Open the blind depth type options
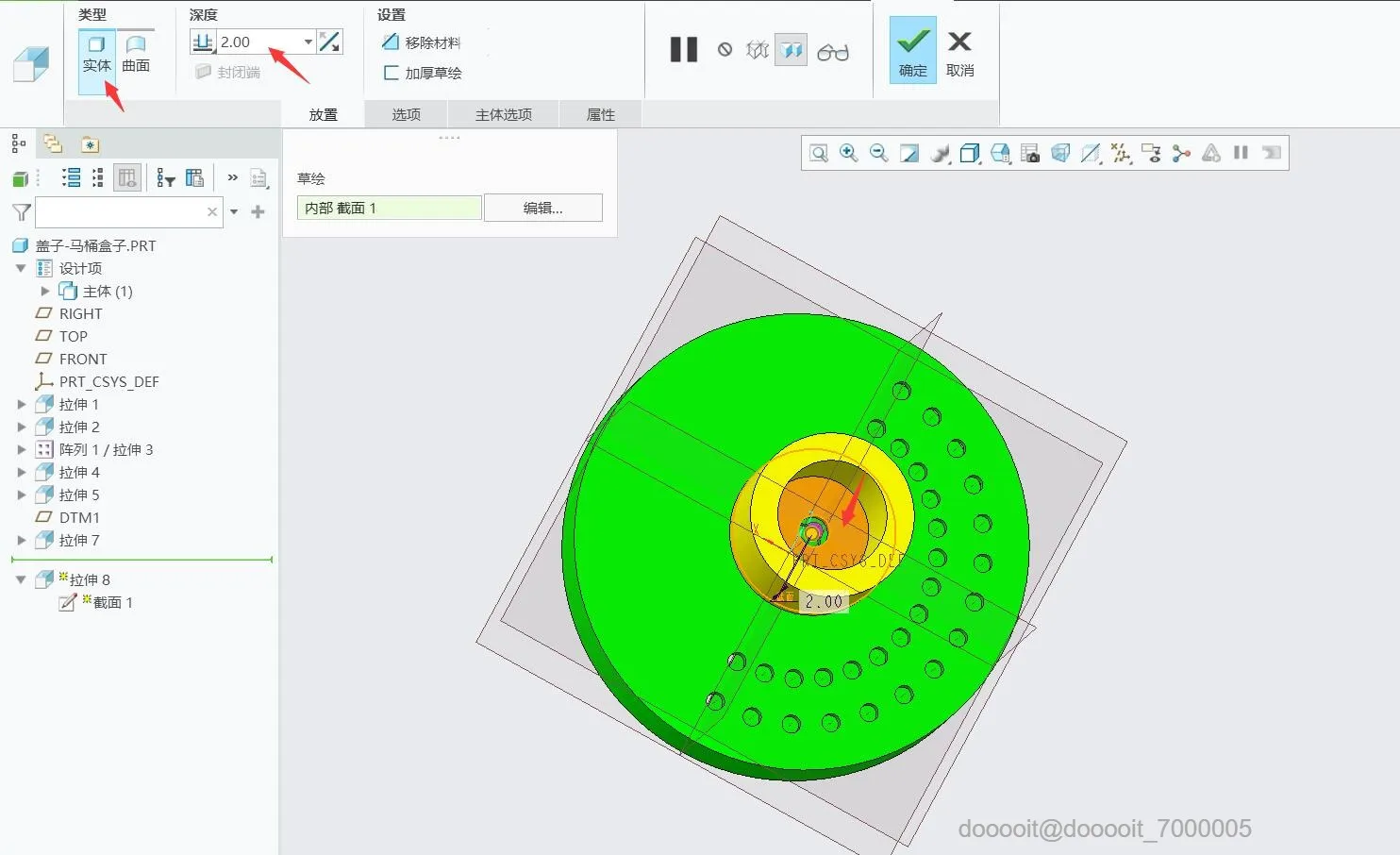 [203, 42]
